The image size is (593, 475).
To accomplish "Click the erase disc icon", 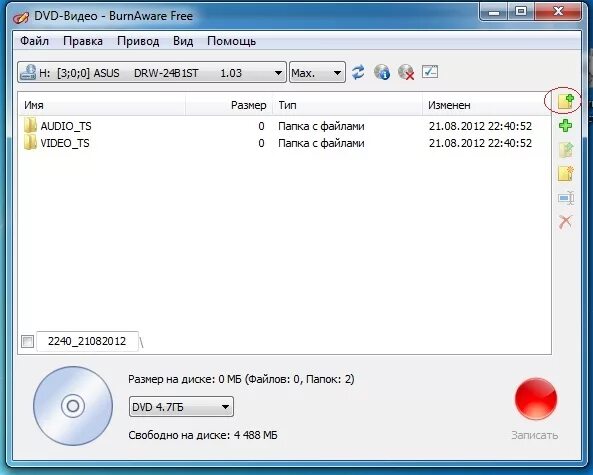I will coord(406,72).
